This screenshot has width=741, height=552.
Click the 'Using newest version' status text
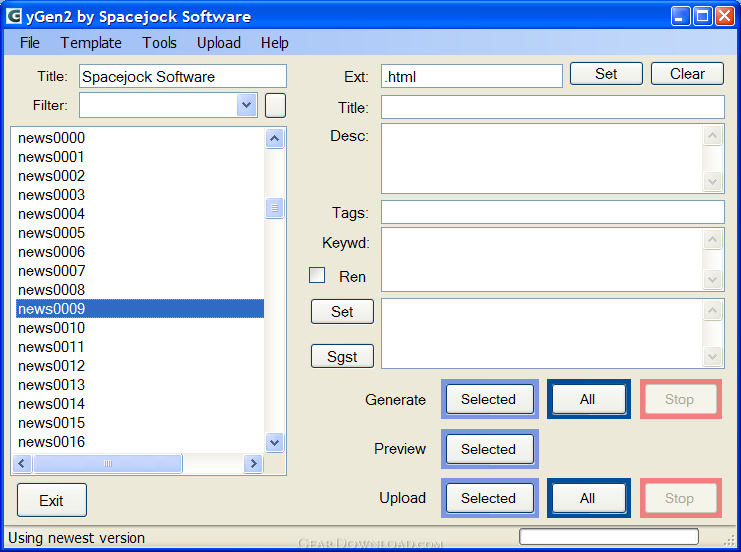click(77, 538)
